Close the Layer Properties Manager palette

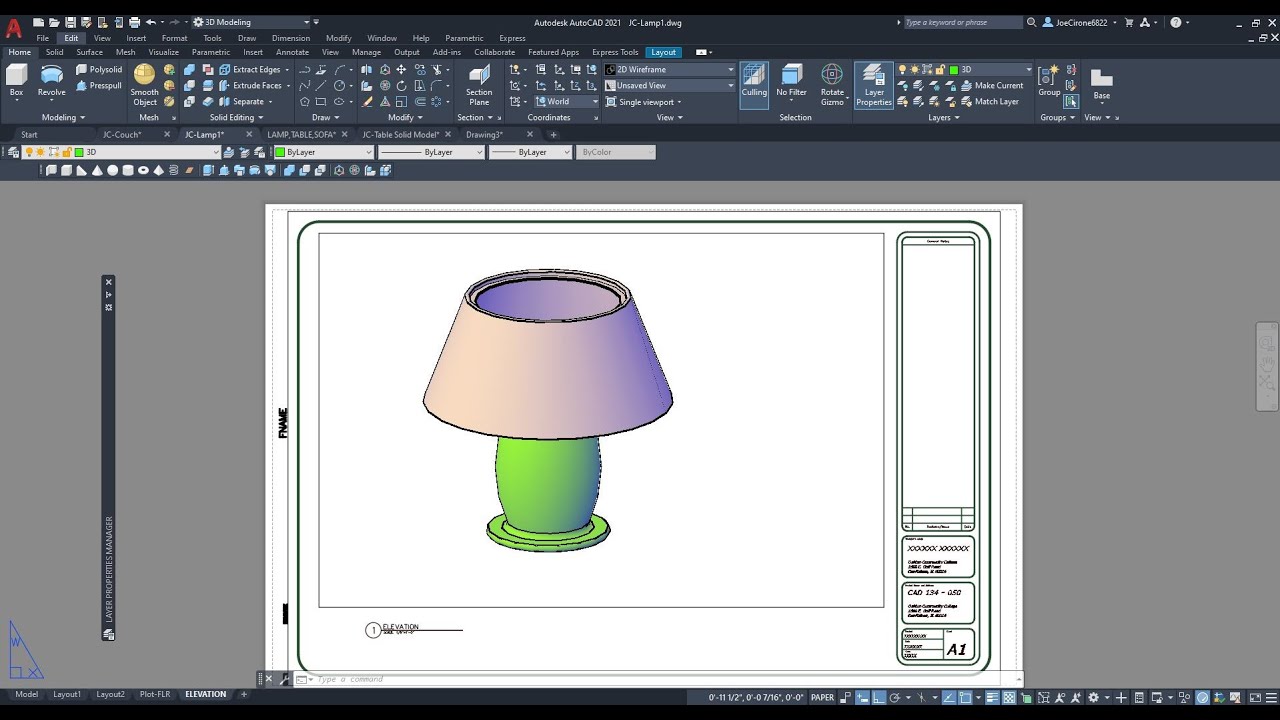tap(109, 282)
